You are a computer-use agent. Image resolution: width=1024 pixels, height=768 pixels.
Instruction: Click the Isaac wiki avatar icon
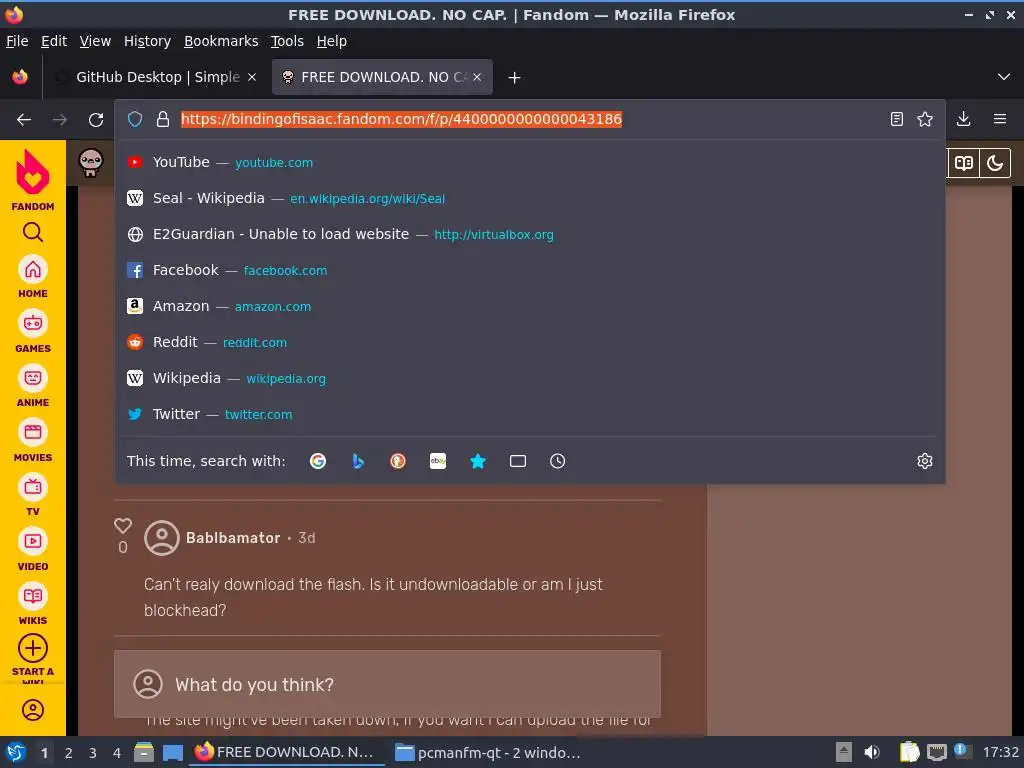pos(91,163)
